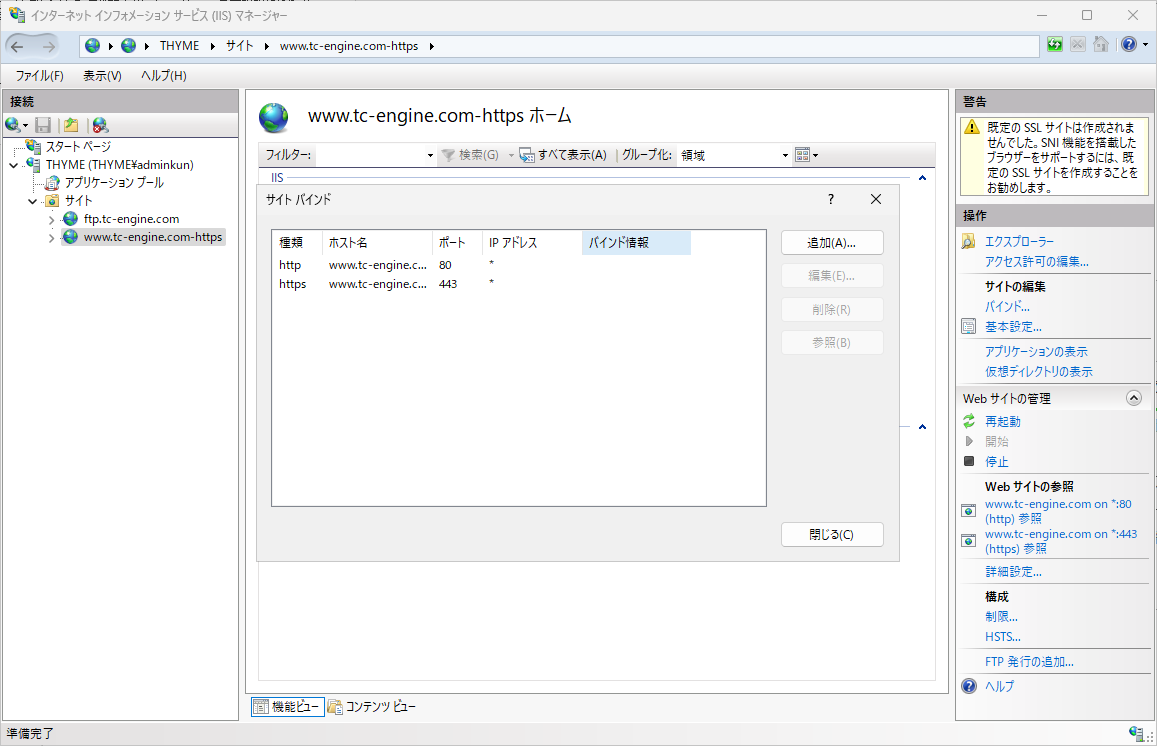The image size is (1157, 746).
Task: Click the Binding Info (バインド情報) column header
Action: (x=636, y=243)
